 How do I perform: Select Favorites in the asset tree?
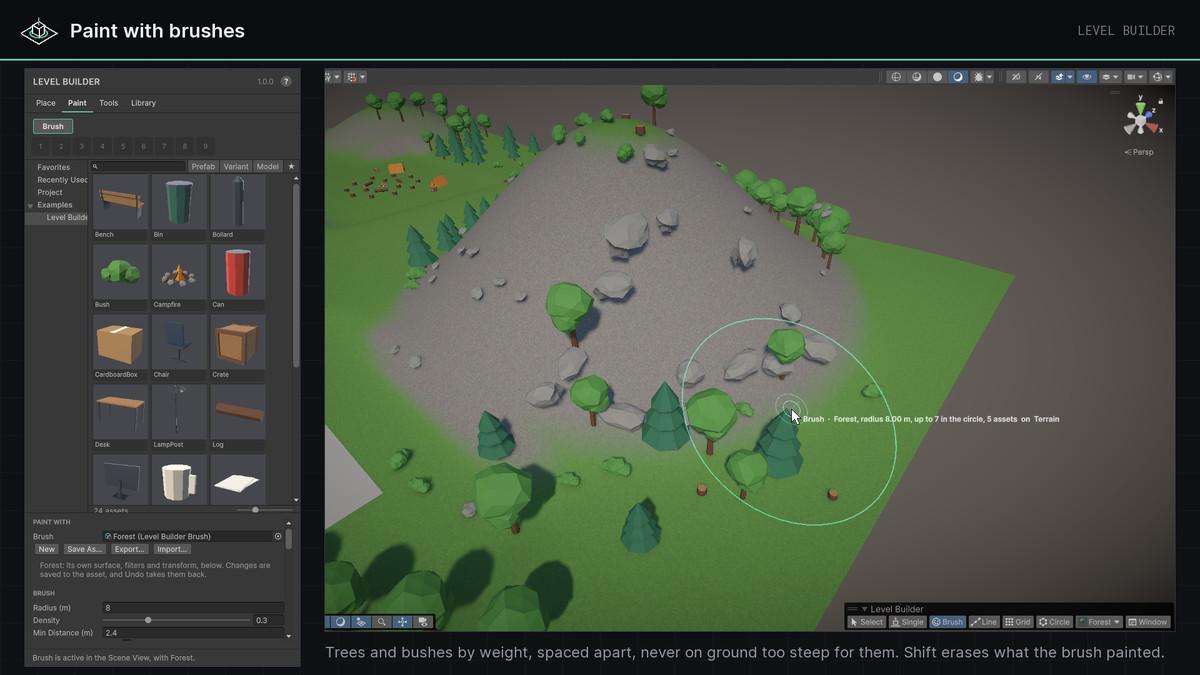coord(54,167)
